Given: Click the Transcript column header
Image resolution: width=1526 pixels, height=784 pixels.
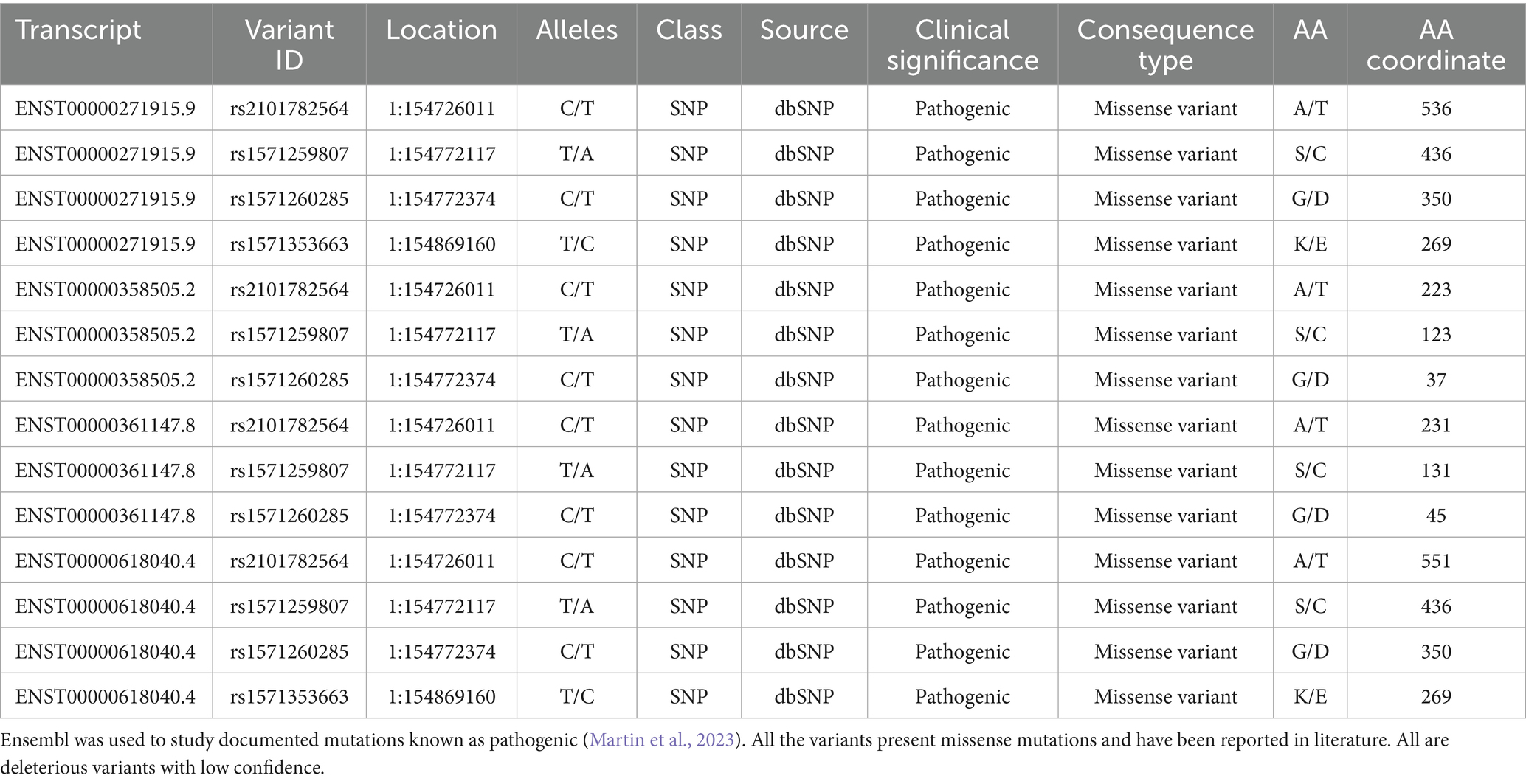Looking at the screenshot, I should [78, 30].
